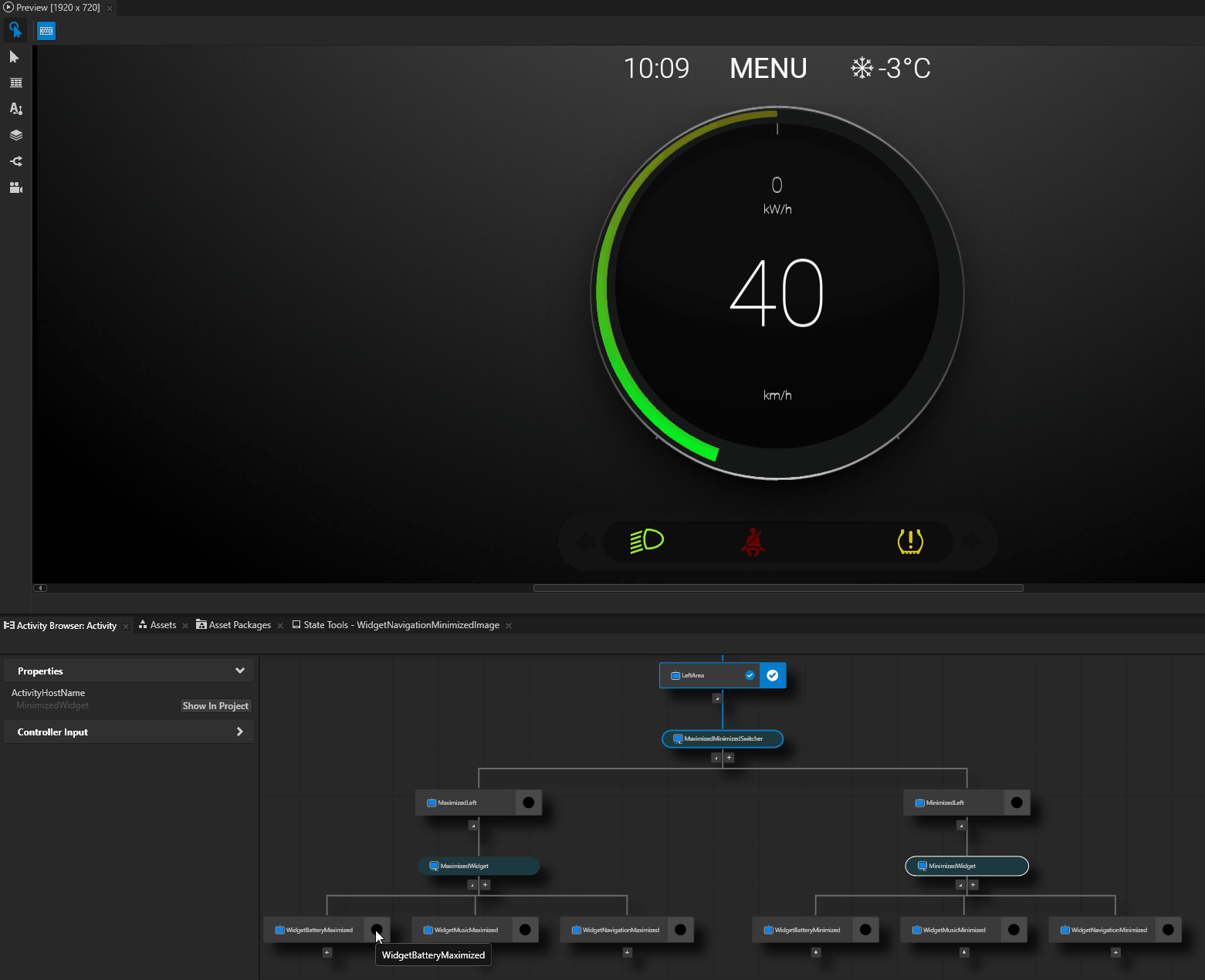Screen dimensions: 1205x980
Task: Select the state connections tool in sidebar
Action: click(x=15, y=161)
